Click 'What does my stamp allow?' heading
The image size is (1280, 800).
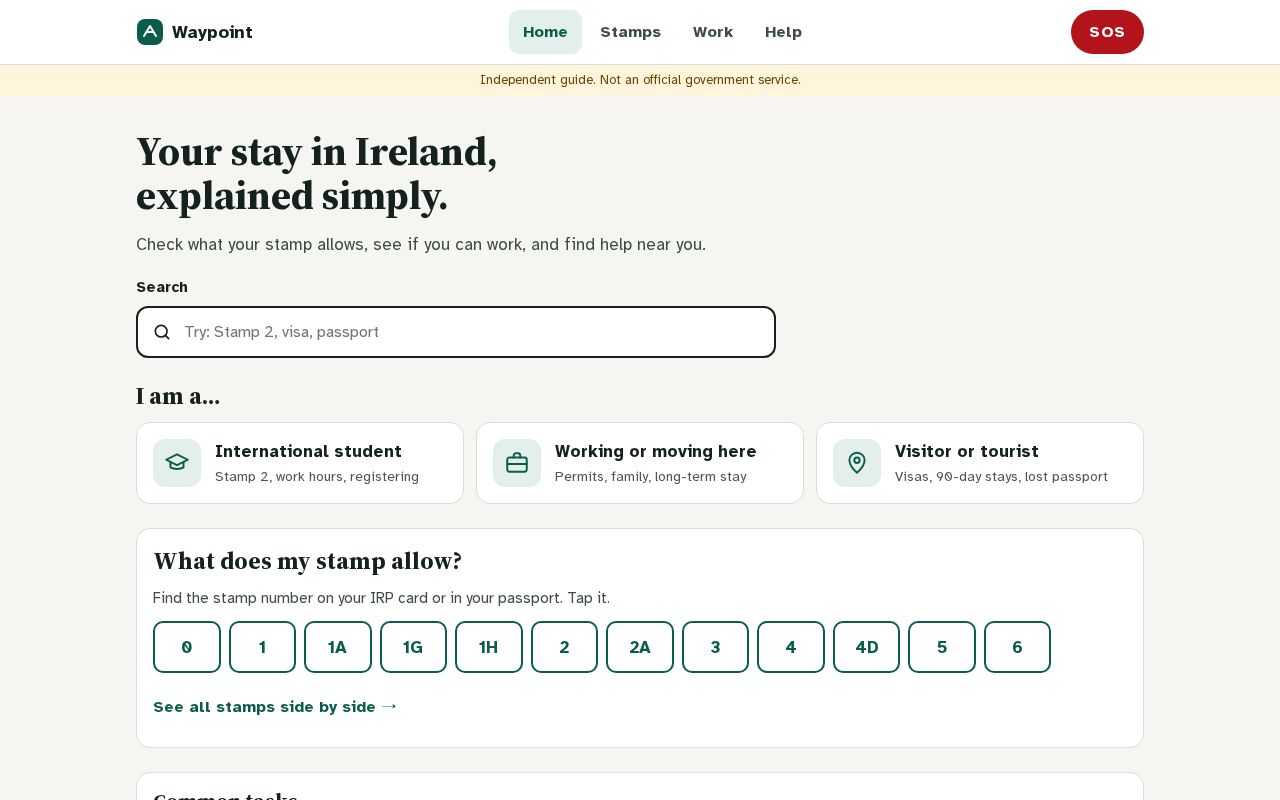(307, 561)
